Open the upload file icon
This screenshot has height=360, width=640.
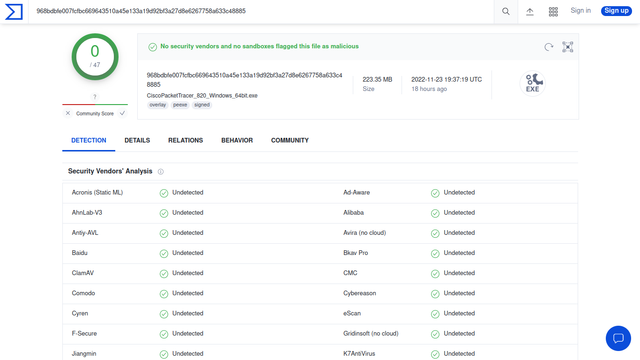click(x=530, y=12)
